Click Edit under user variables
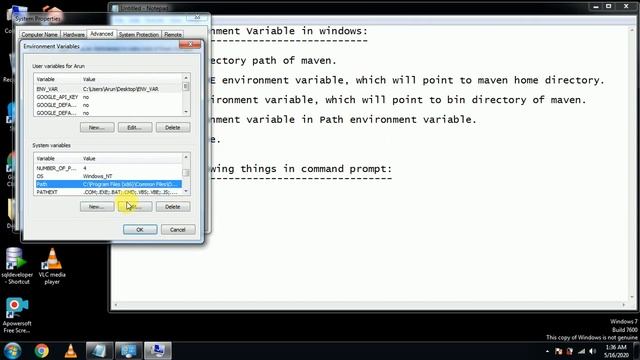Image resolution: width=640 pixels, height=360 pixels. click(x=135, y=127)
